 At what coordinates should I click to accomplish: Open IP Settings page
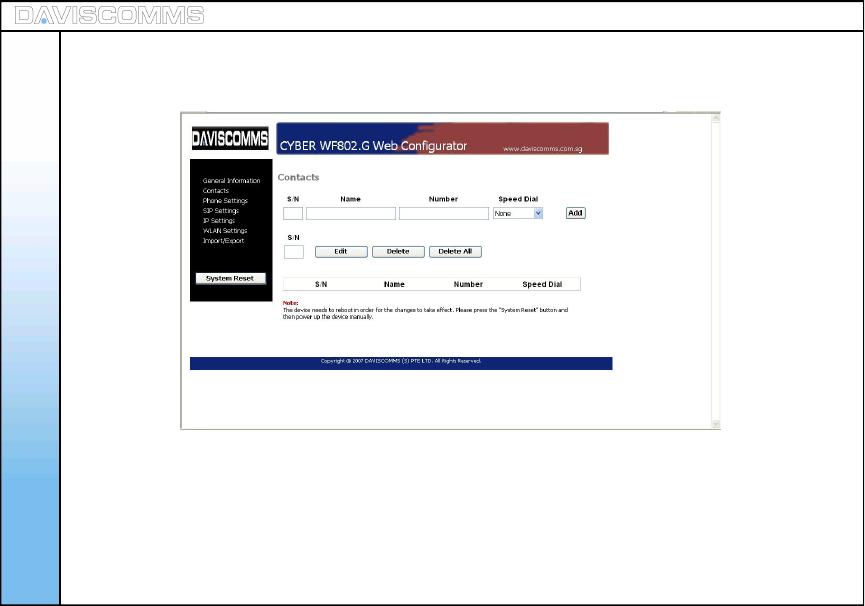tap(219, 221)
